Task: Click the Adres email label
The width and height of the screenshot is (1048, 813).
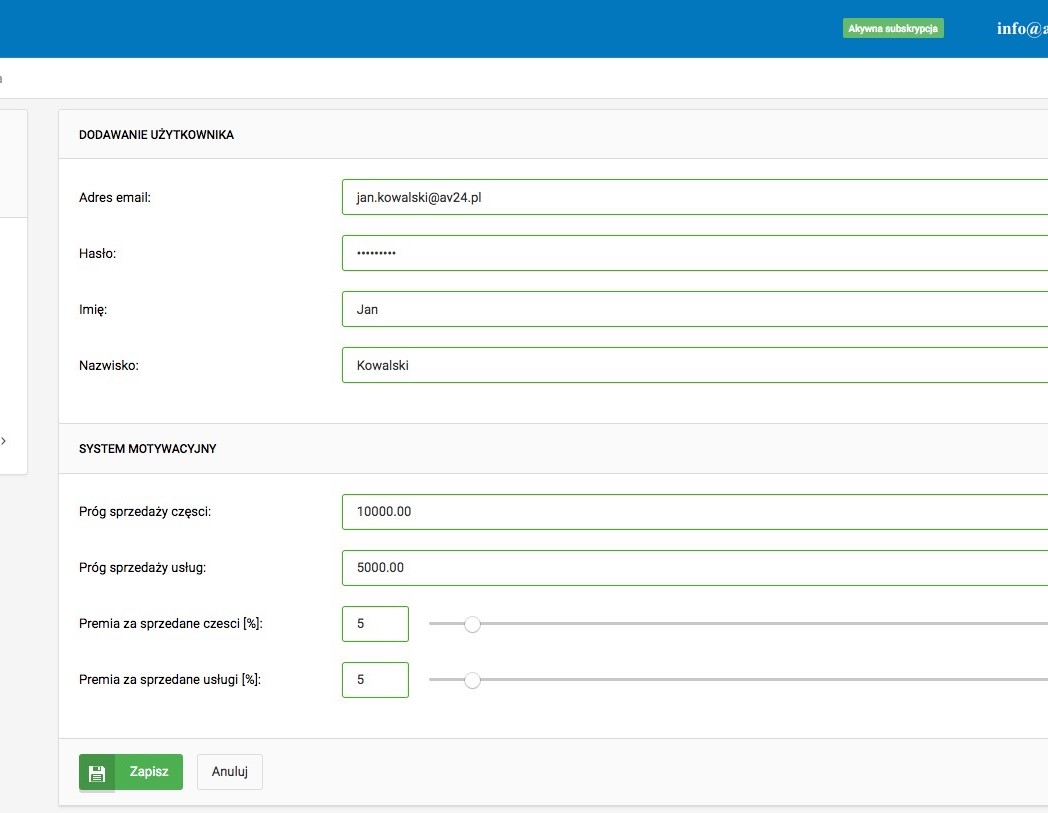Action: [x=114, y=198]
